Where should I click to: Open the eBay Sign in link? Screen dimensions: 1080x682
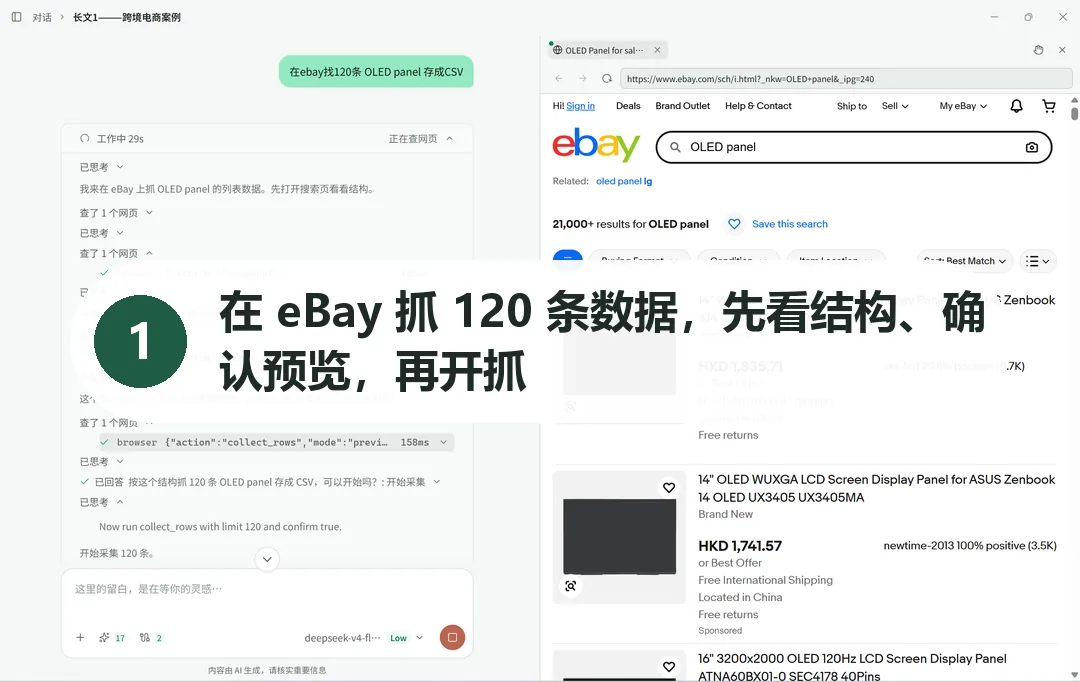(581, 105)
